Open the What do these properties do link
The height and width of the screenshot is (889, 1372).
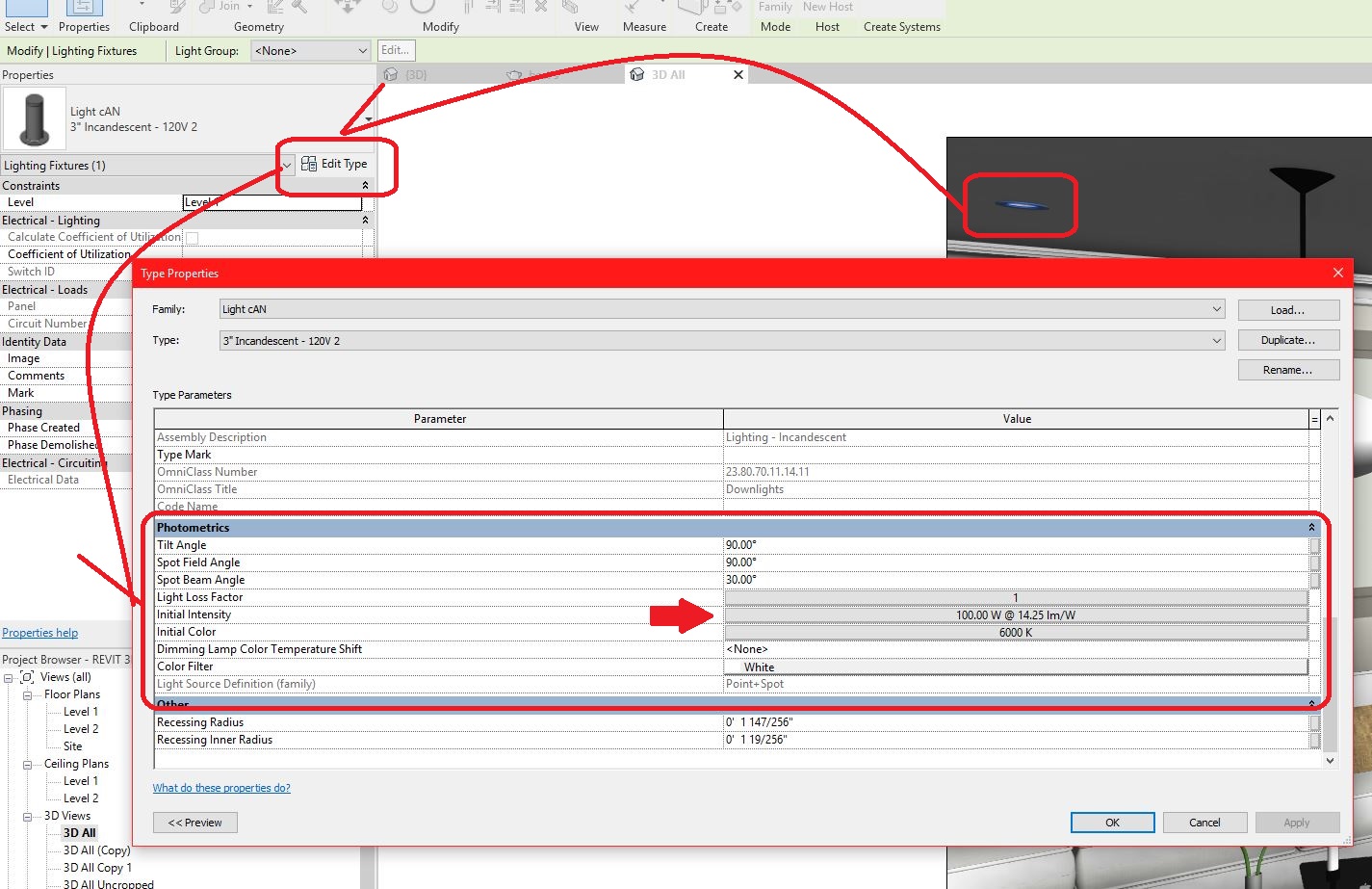(x=221, y=788)
